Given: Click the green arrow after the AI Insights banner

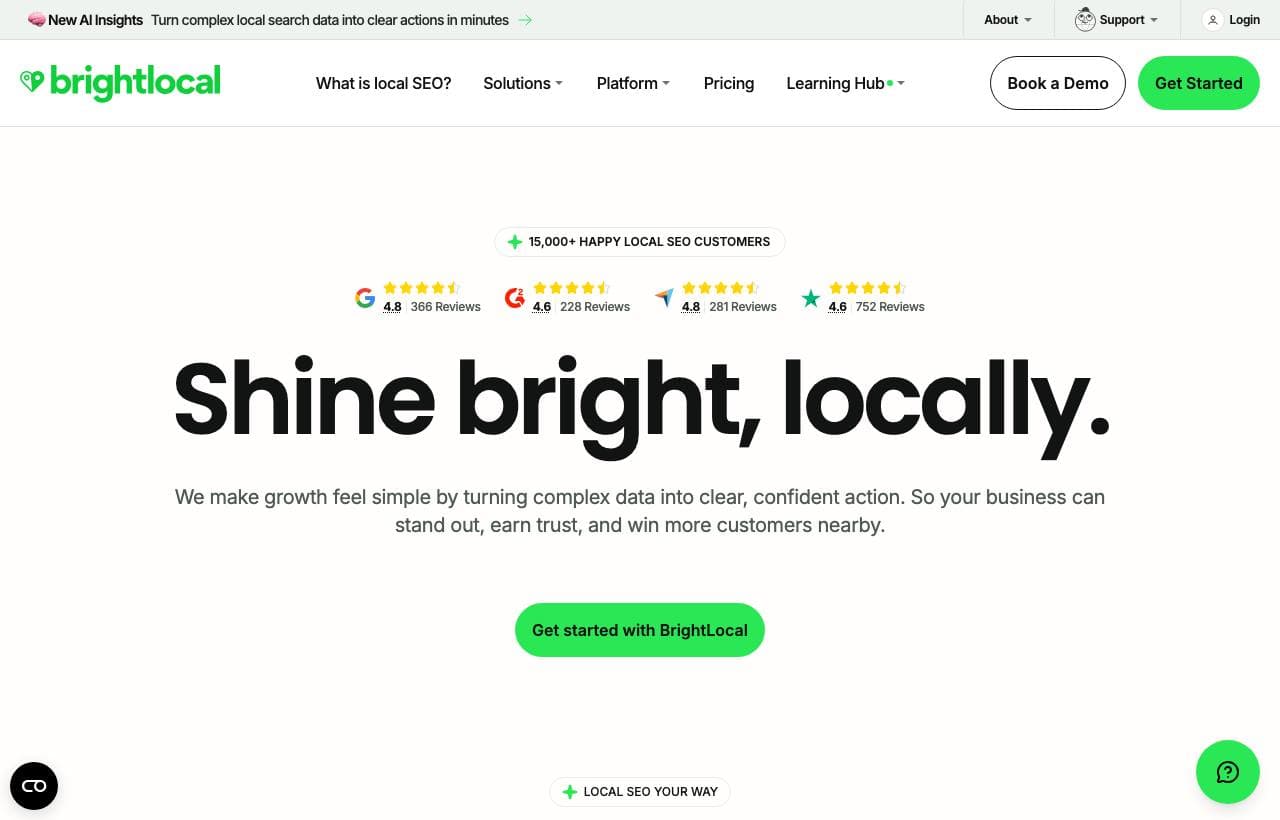Looking at the screenshot, I should [525, 20].
